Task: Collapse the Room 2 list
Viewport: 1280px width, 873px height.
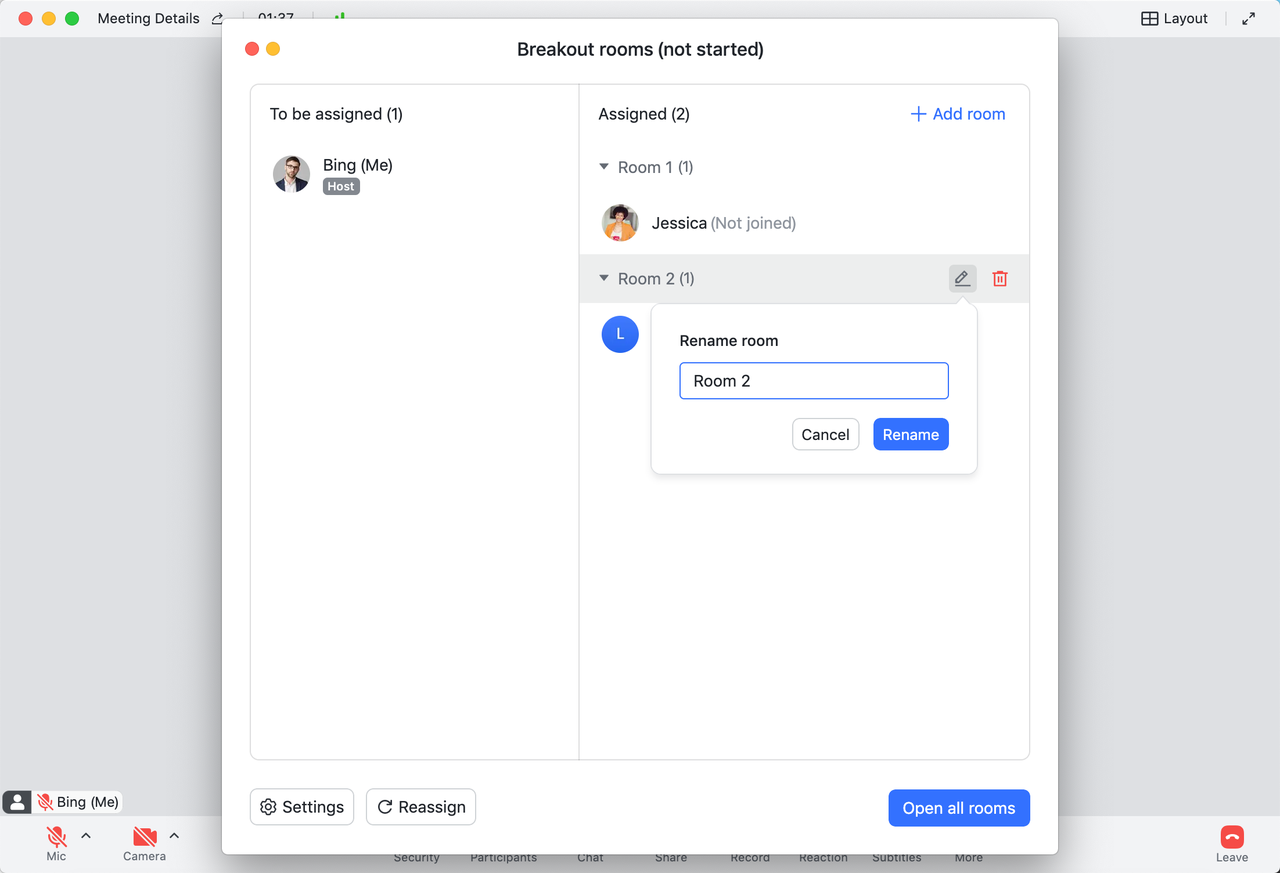Action: [x=604, y=278]
